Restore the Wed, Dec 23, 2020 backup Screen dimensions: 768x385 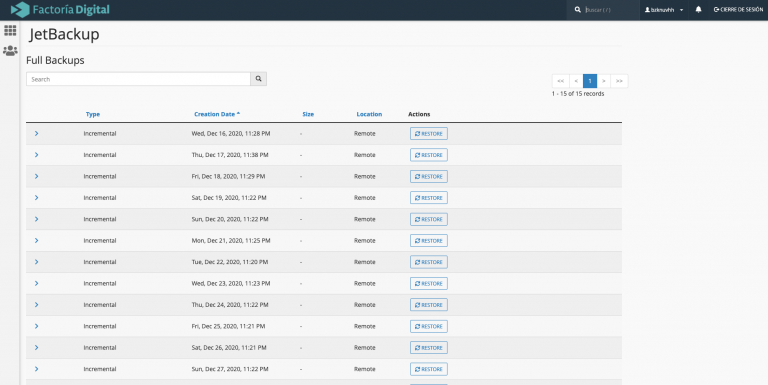[429, 284]
